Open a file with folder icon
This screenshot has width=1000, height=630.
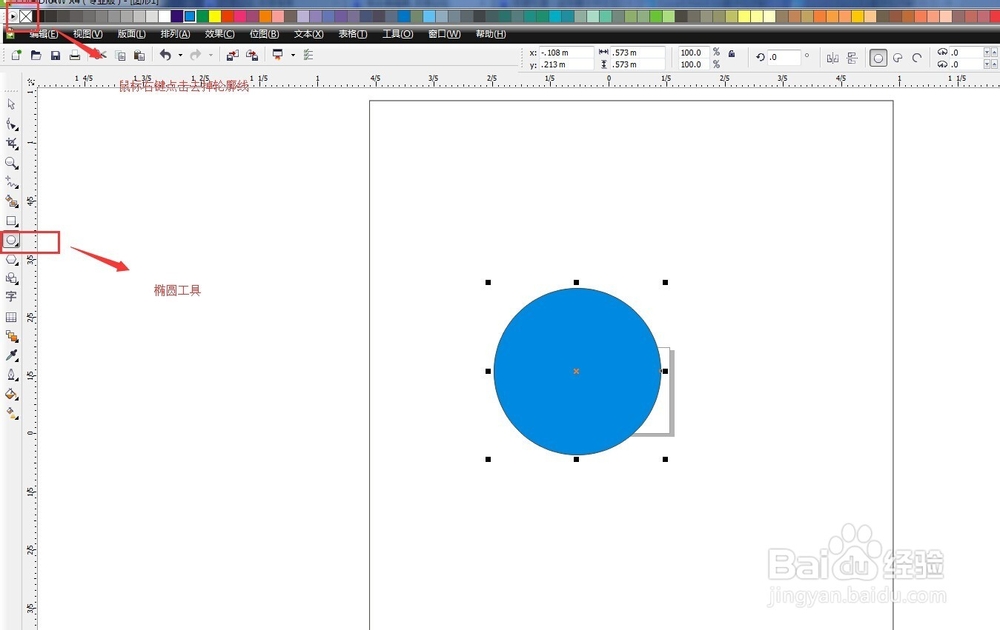(36, 55)
